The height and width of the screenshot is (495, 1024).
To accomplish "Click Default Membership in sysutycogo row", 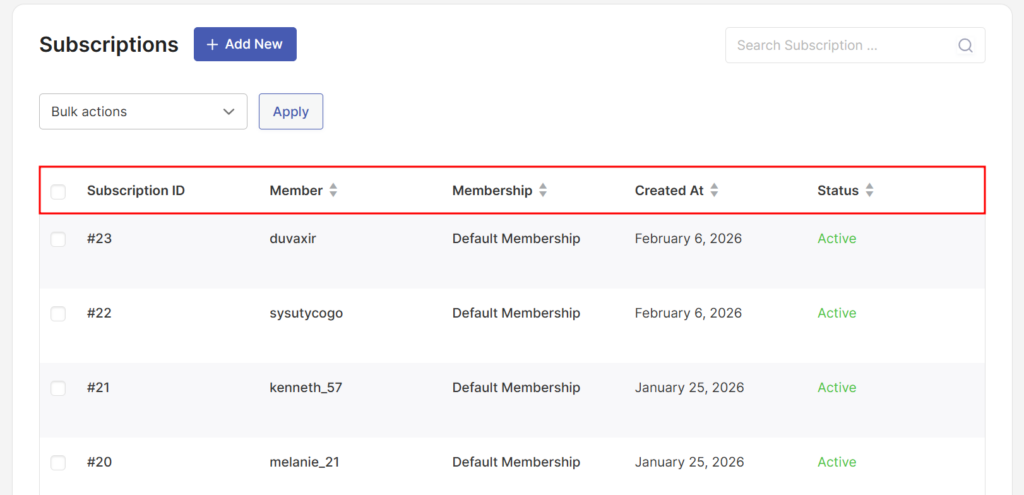I will [x=516, y=313].
